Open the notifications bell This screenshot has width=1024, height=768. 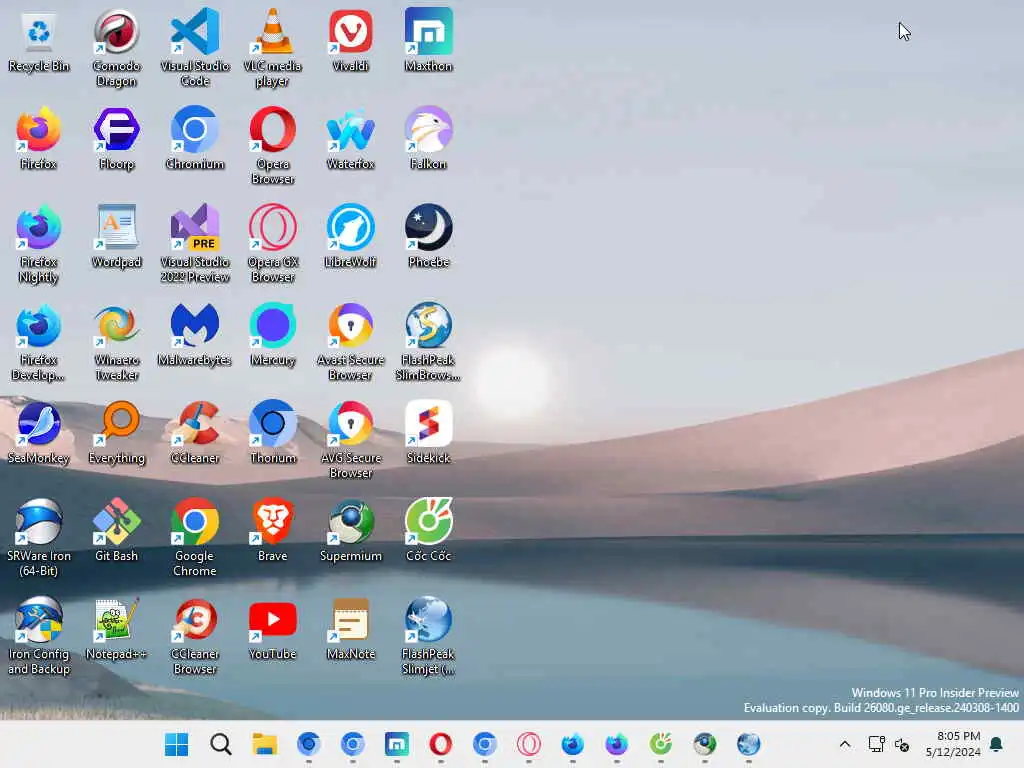[x=997, y=744]
